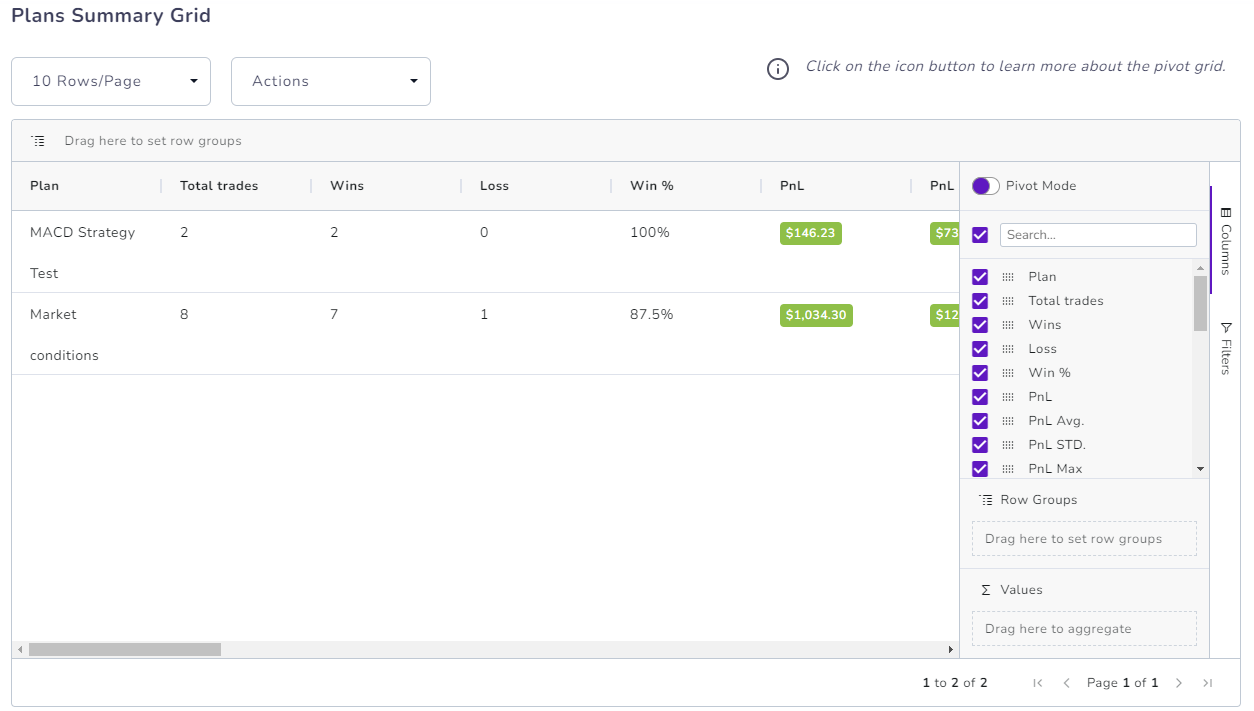Click the drag handle icon beside PnL Avg.

(1008, 421)
